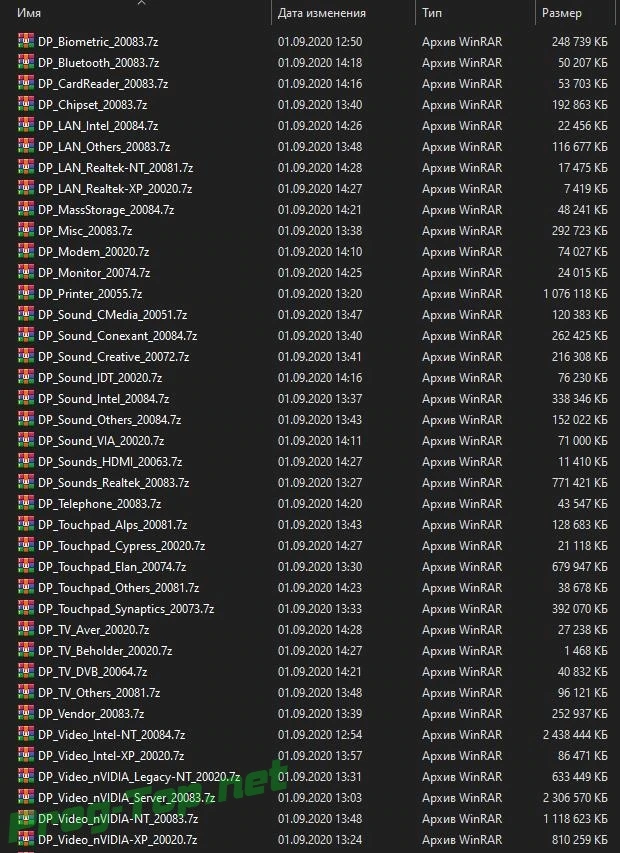
Task: Click the size value 11 410 КБ
Action: (583, 461)
